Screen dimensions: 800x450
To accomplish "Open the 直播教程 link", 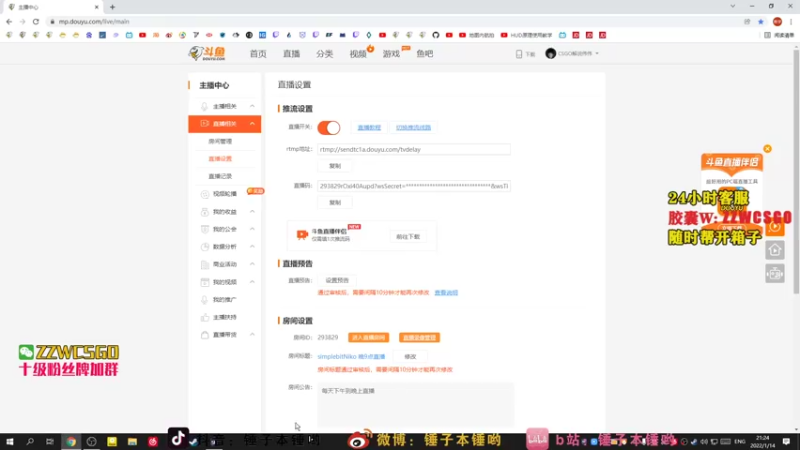I will click(369, 128).
